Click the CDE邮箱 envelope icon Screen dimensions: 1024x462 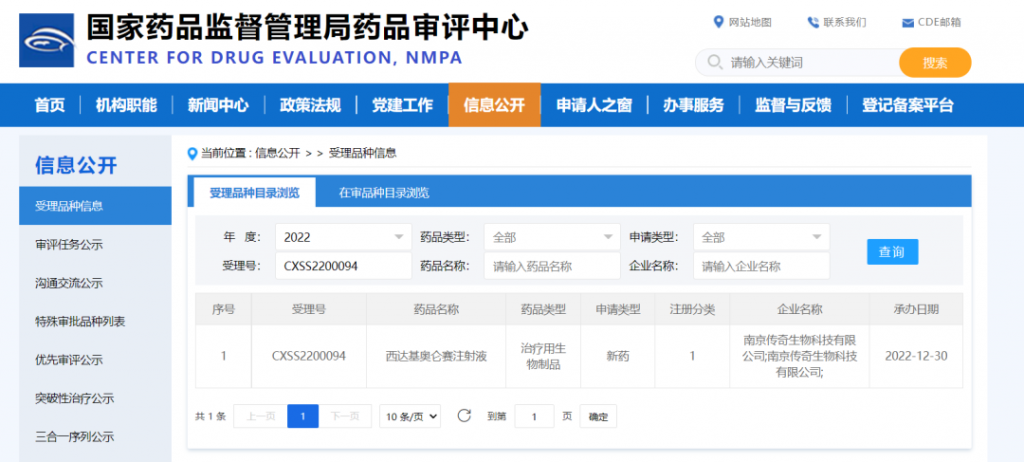907,22
